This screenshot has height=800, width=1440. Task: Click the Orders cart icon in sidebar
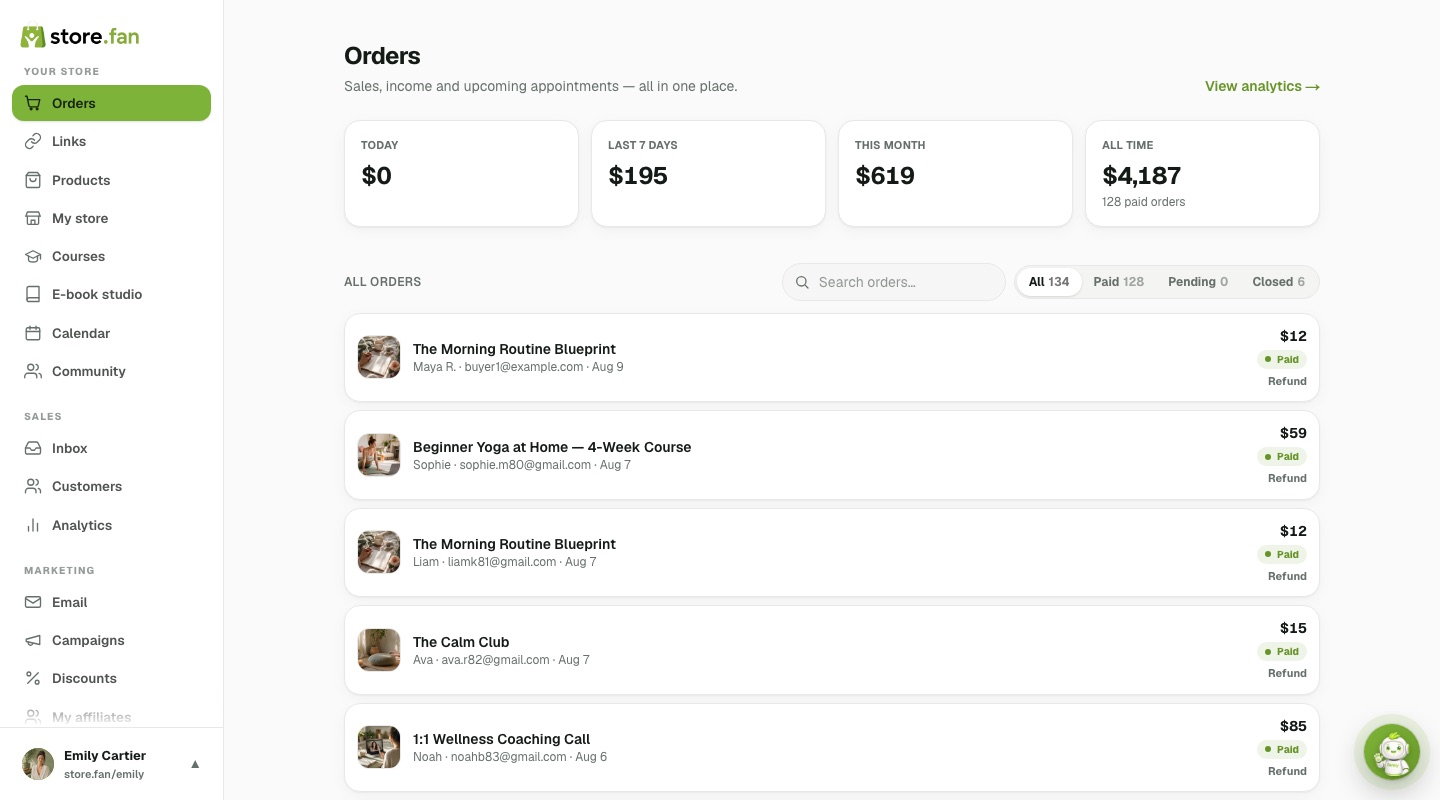click(33, 103)
